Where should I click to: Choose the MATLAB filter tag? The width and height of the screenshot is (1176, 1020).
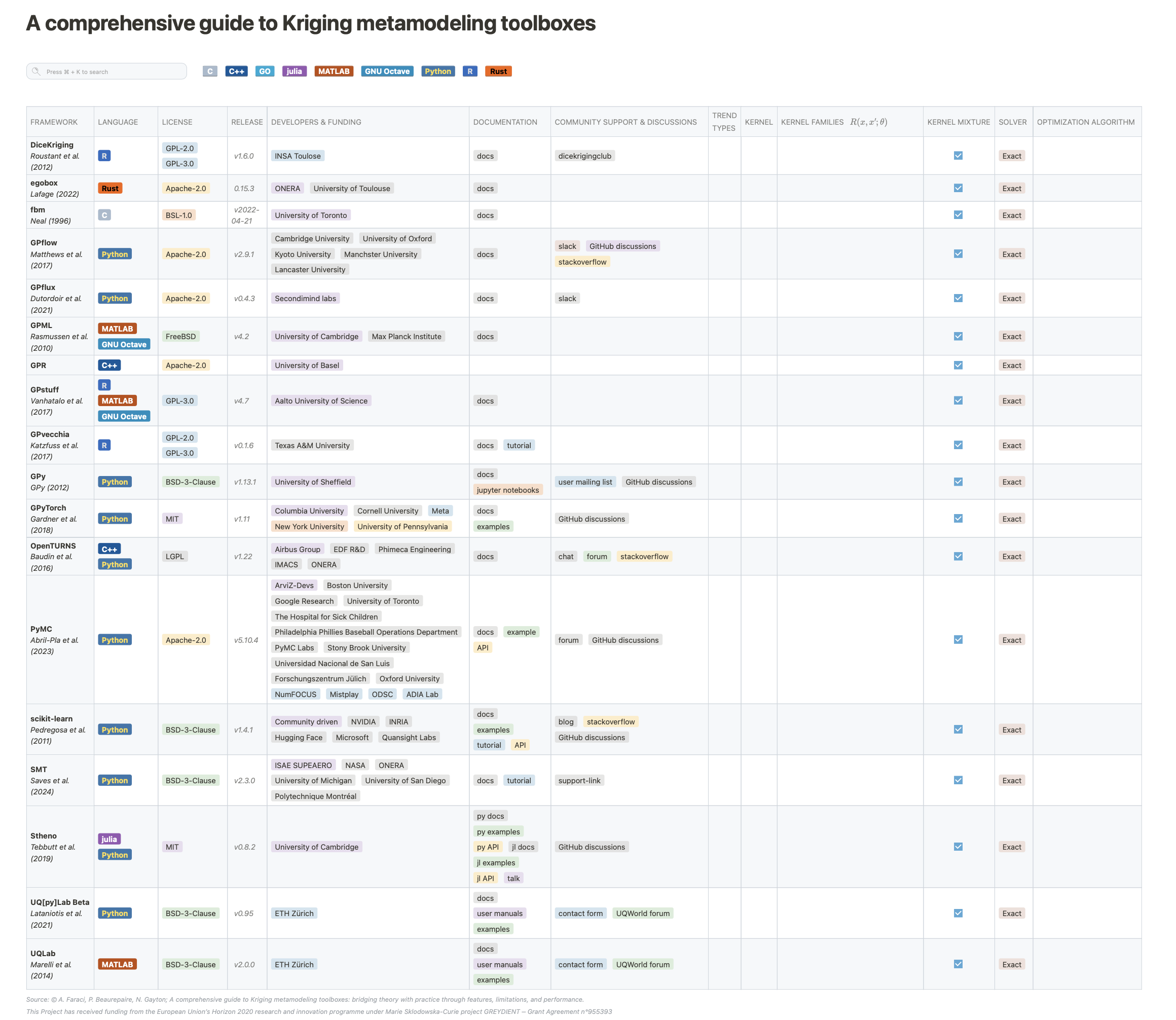click(x=334, y=71)
